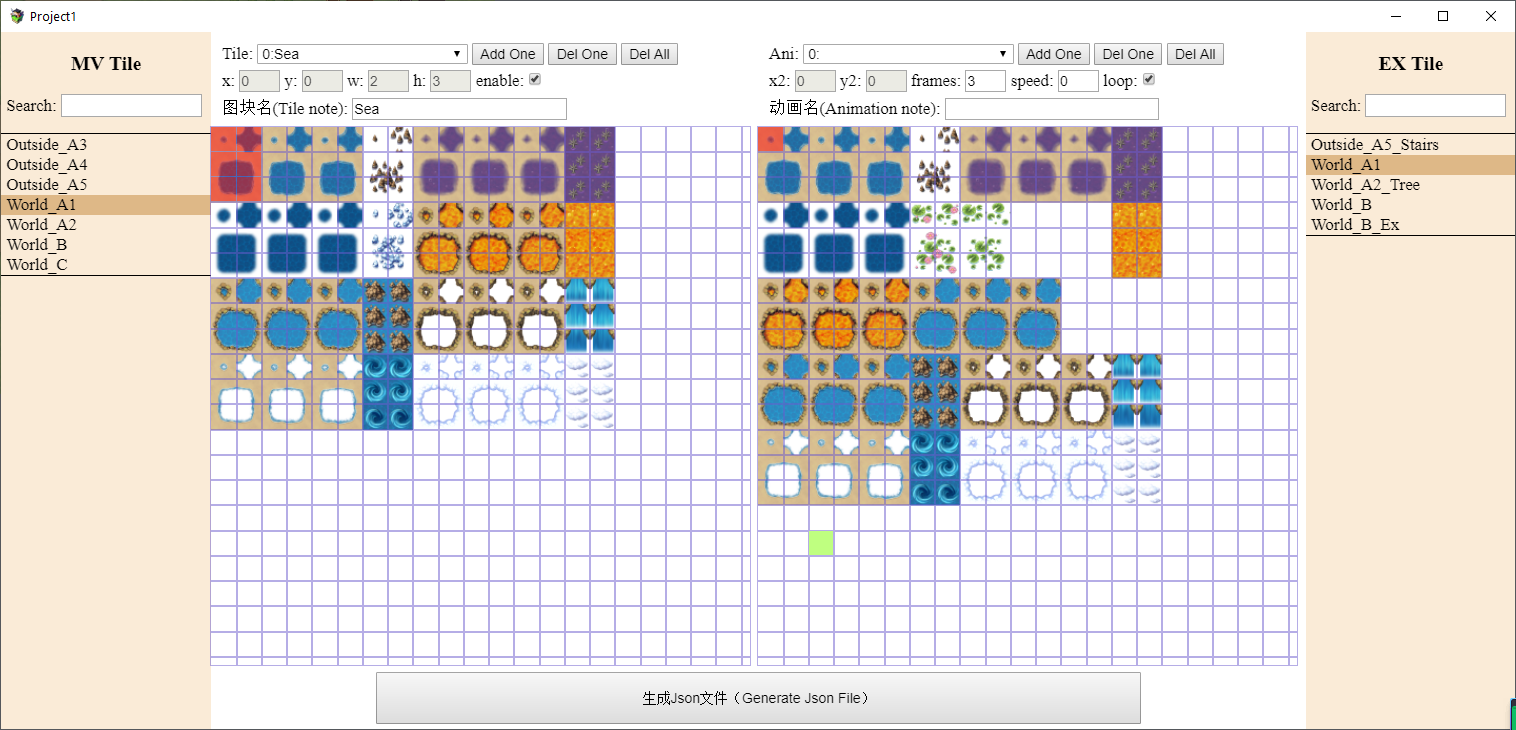Image resolution: width=1516 pixels, height=730 pixels.
Task: Click the y coordinate field
Action: point(322,81)
